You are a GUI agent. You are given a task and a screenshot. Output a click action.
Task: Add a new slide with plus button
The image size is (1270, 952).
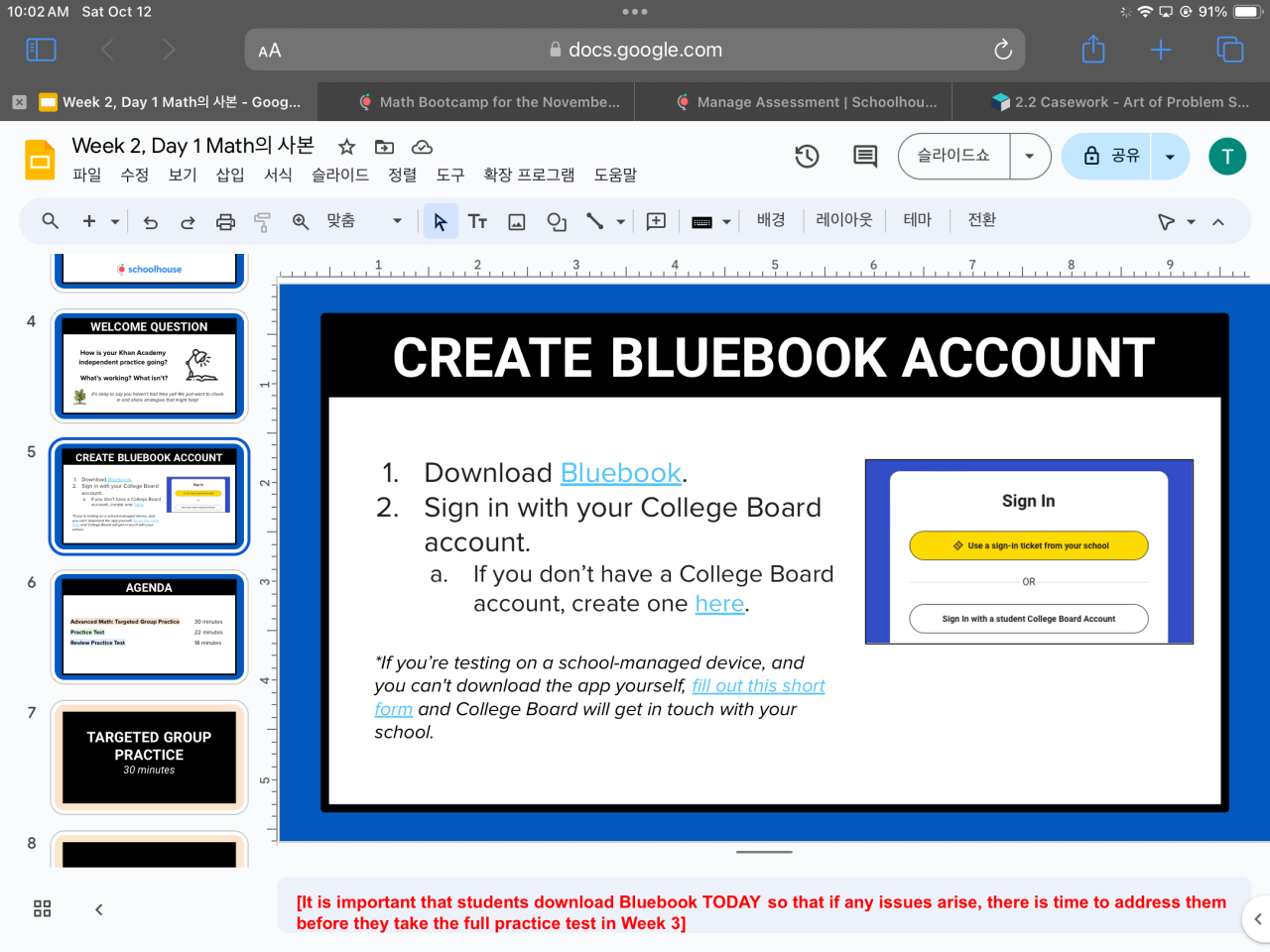[x=89, y=221]
